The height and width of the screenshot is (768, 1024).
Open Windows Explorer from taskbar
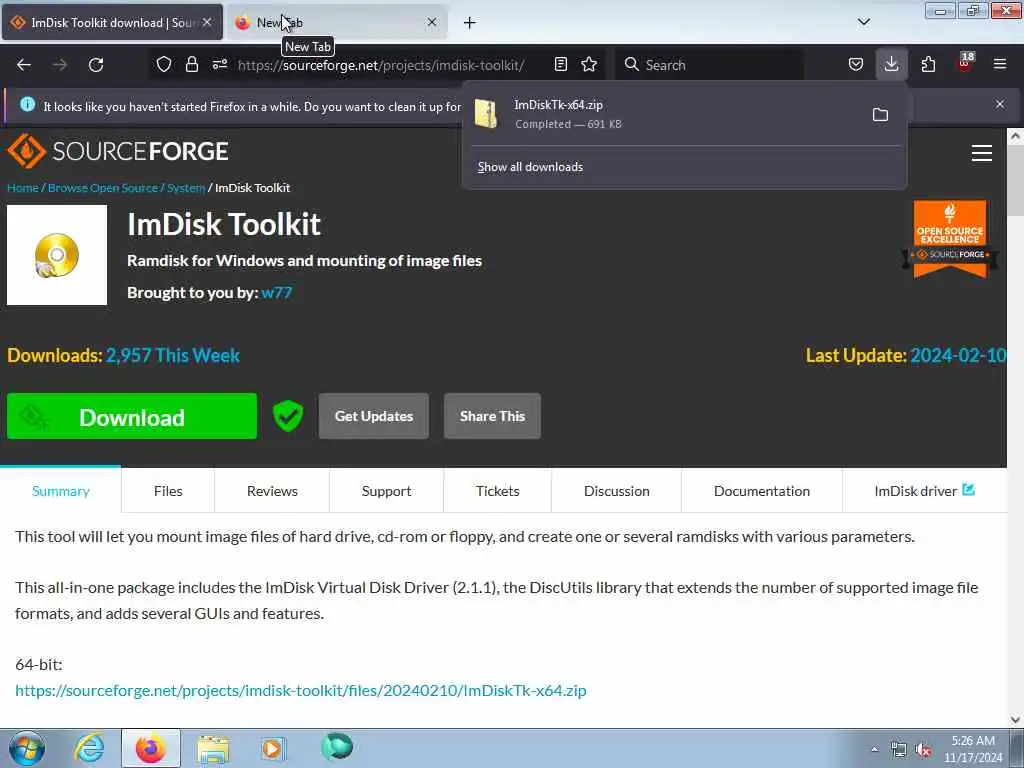(213, 748)
